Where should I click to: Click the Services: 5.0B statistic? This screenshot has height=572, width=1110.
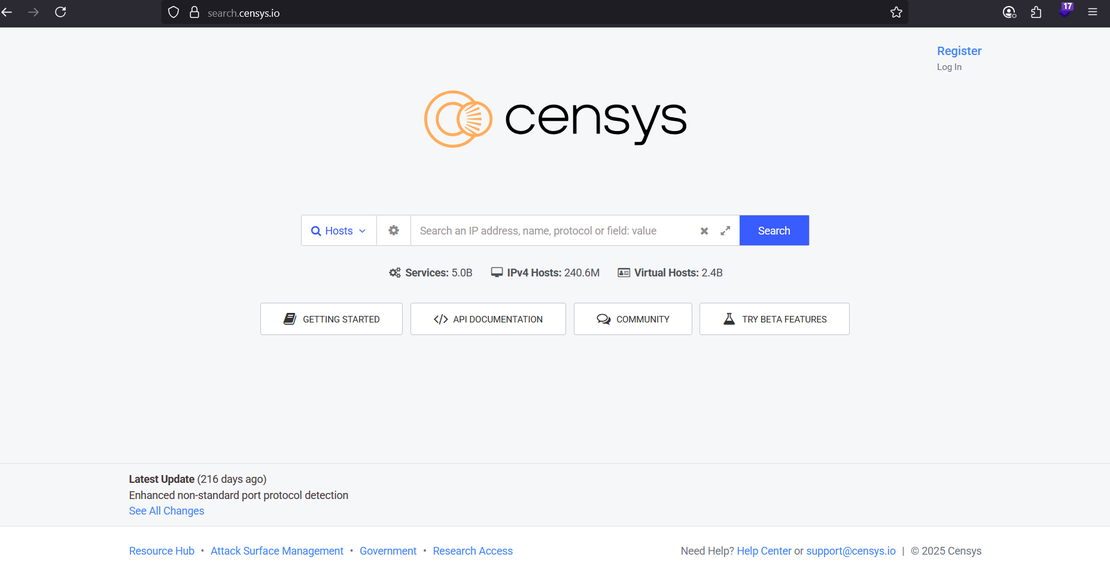[430, 273]
